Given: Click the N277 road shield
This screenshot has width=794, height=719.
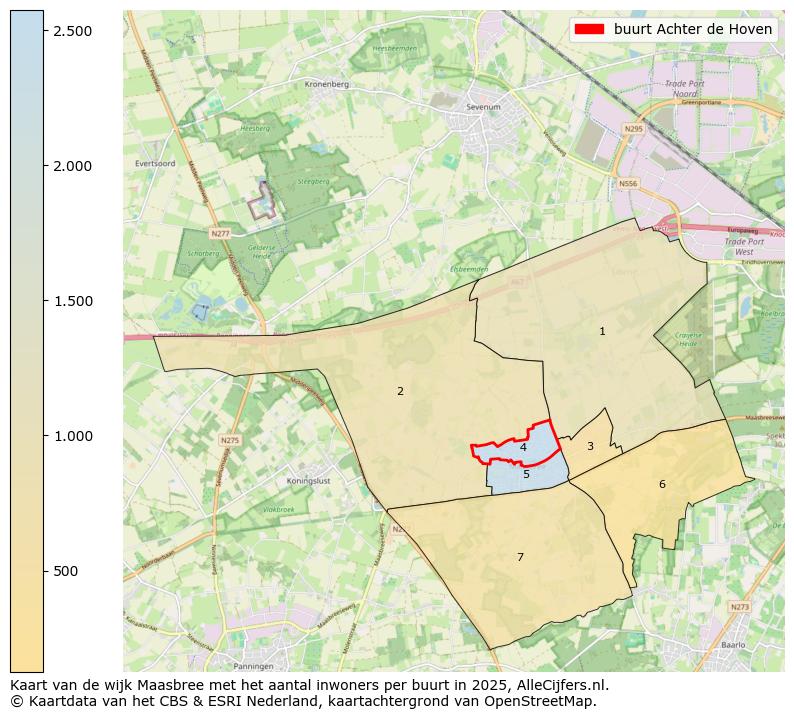Looking at the screenshot, I should [x=220, y=233].
